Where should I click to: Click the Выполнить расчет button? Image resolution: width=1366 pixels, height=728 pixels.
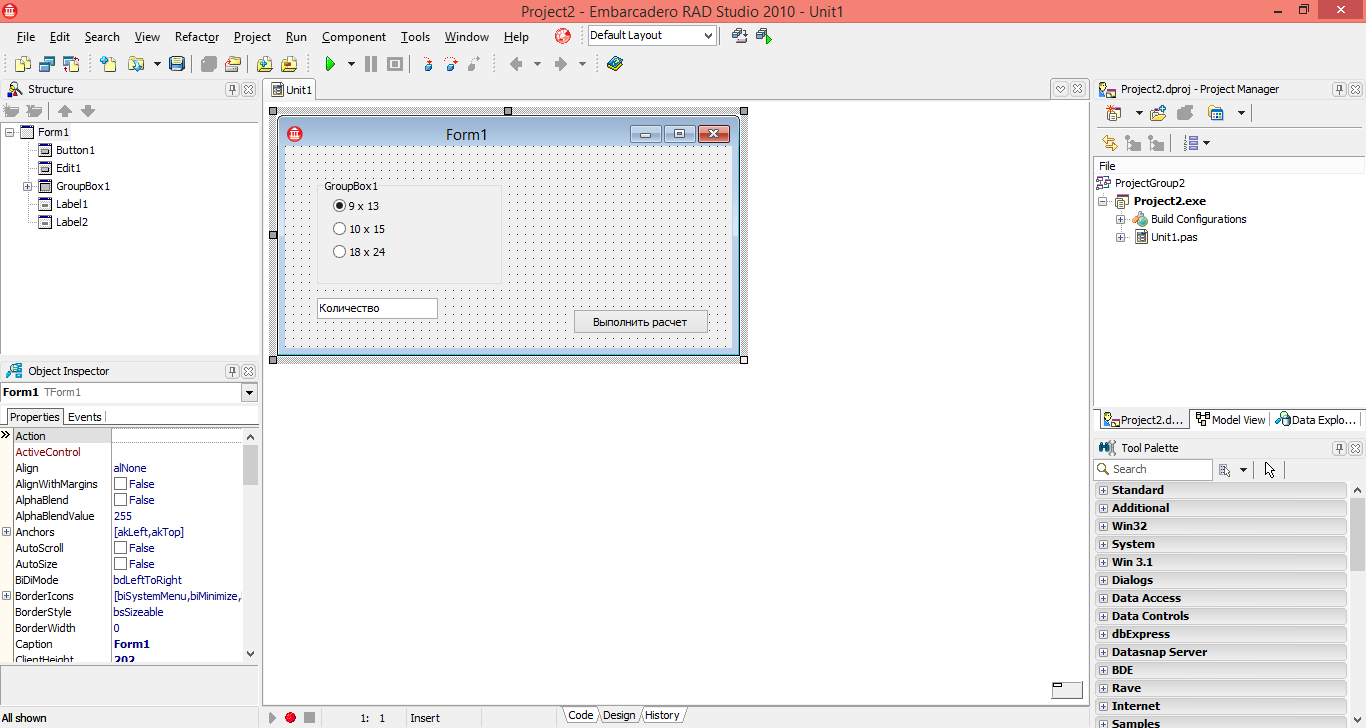click(x=640, y=322)
